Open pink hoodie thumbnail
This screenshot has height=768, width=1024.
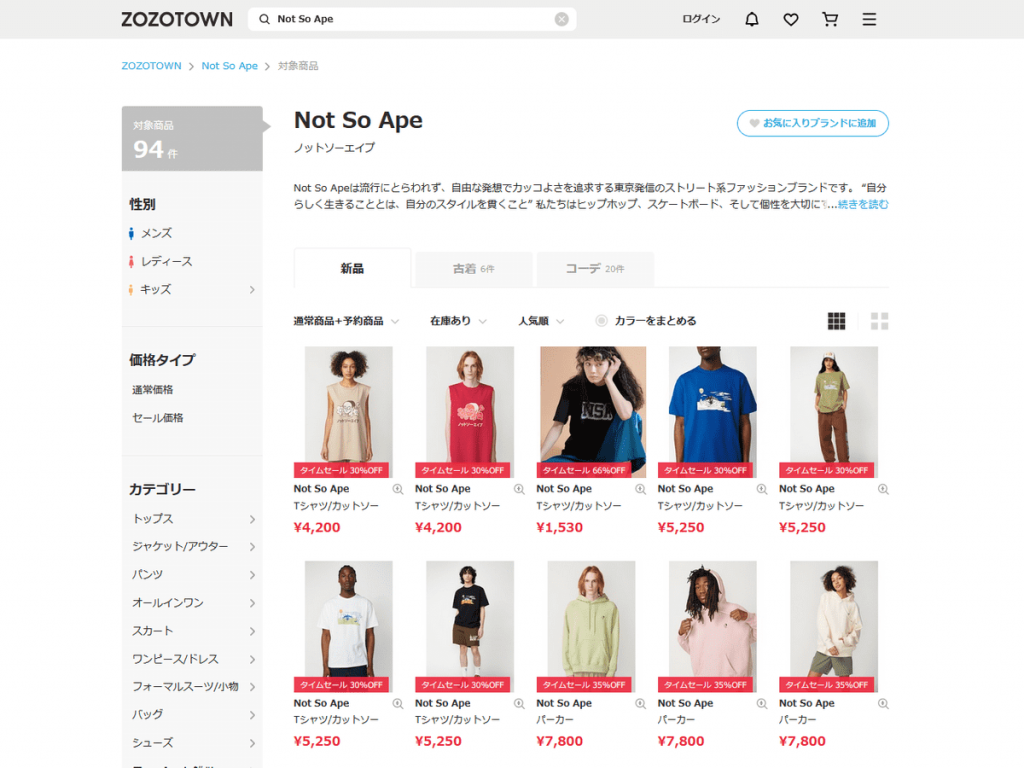tap(712, 626)
